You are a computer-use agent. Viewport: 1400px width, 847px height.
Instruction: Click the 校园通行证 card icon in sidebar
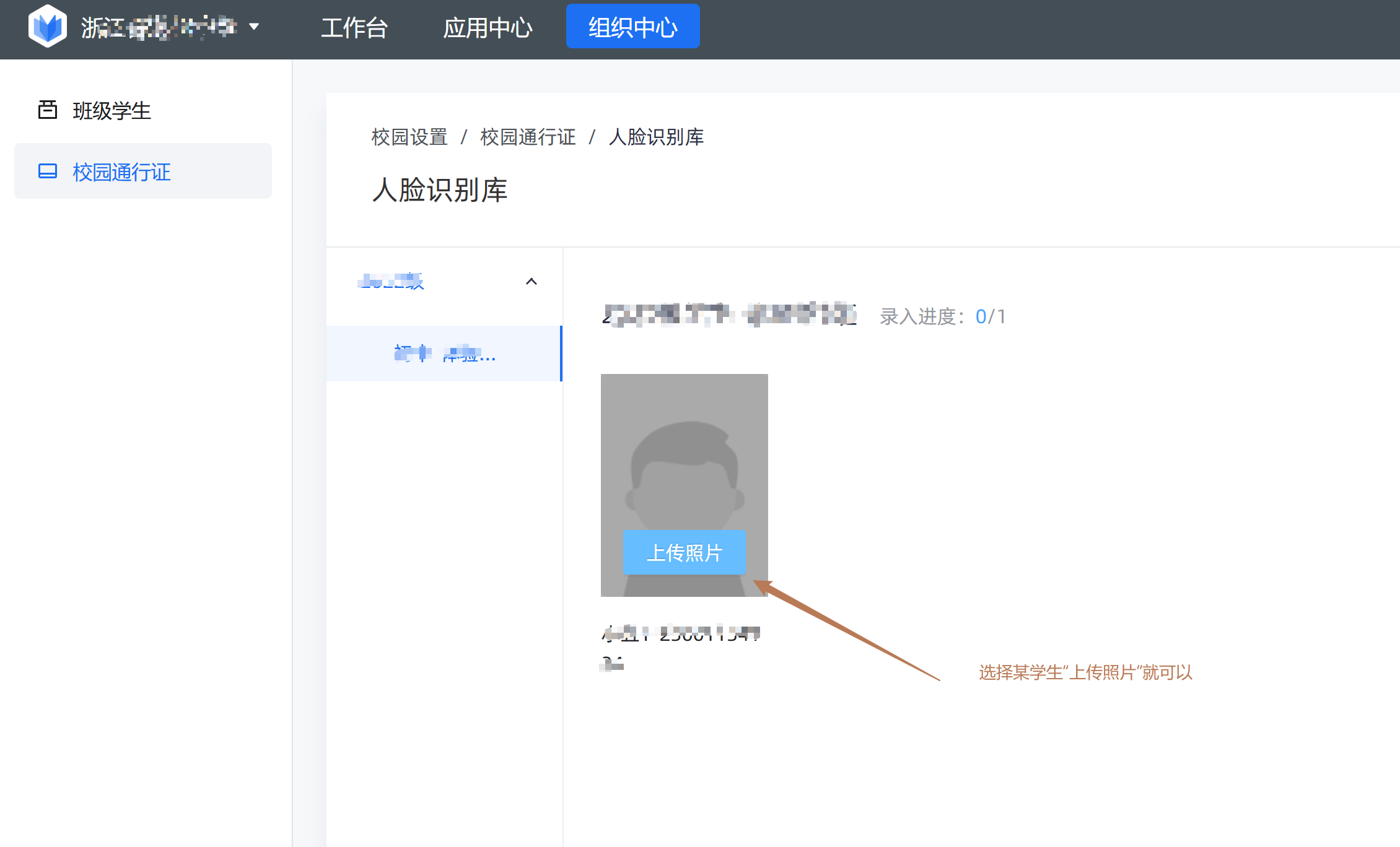click(x=48, y=172)
